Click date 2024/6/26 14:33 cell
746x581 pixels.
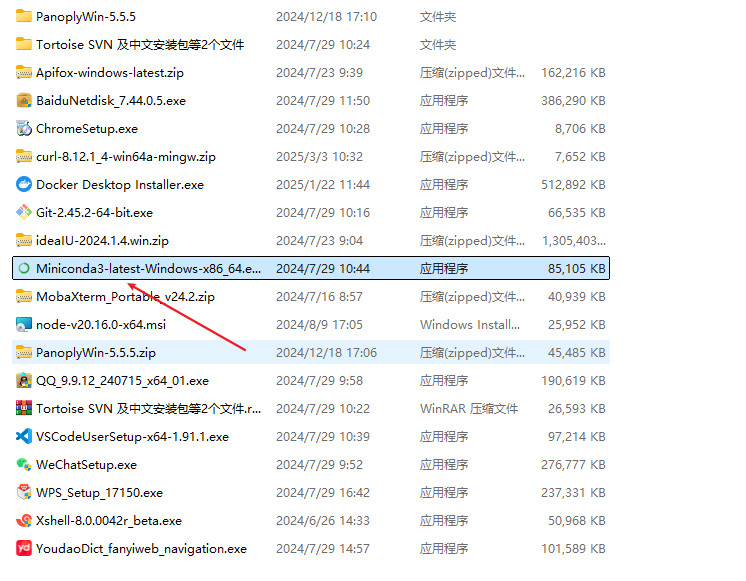point(323,521)
